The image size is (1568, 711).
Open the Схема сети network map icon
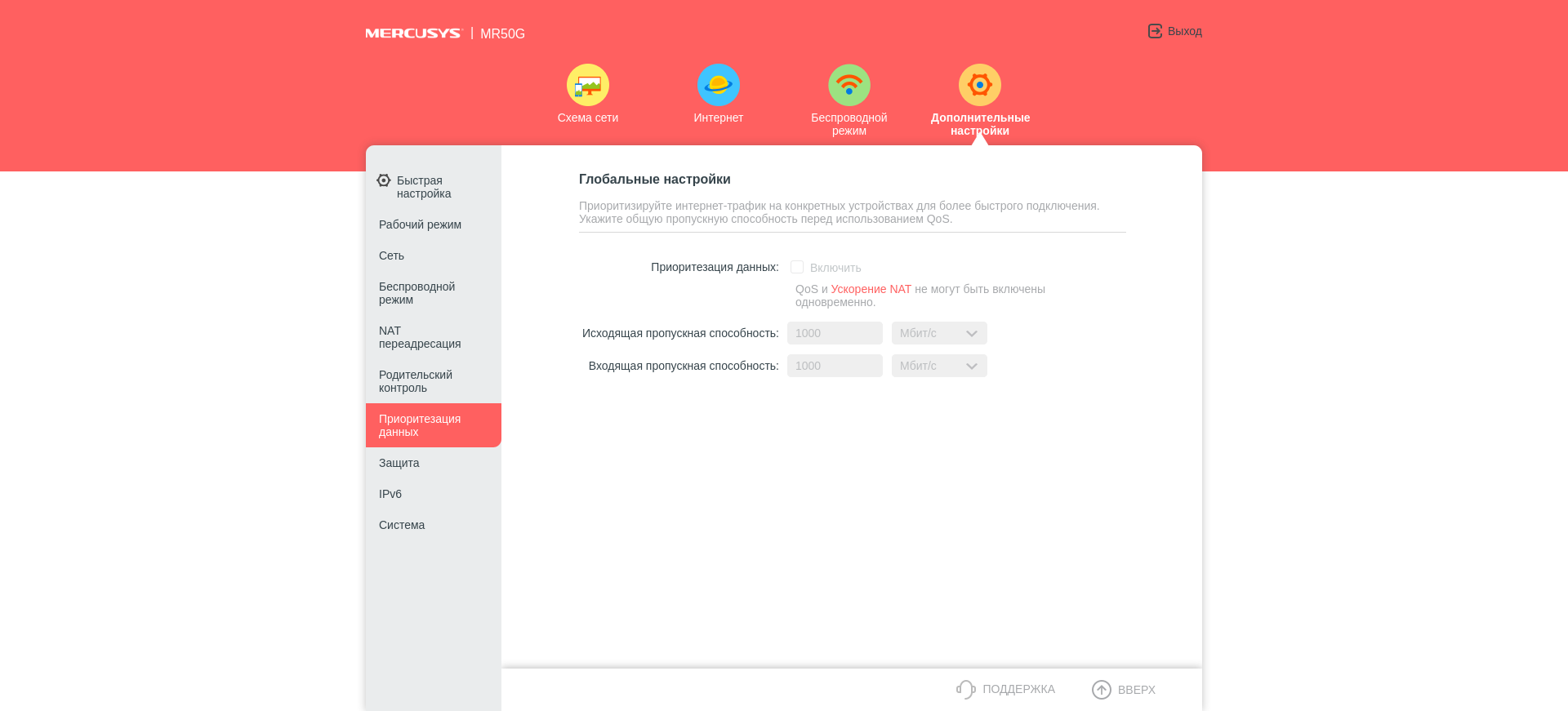(588, 85)
